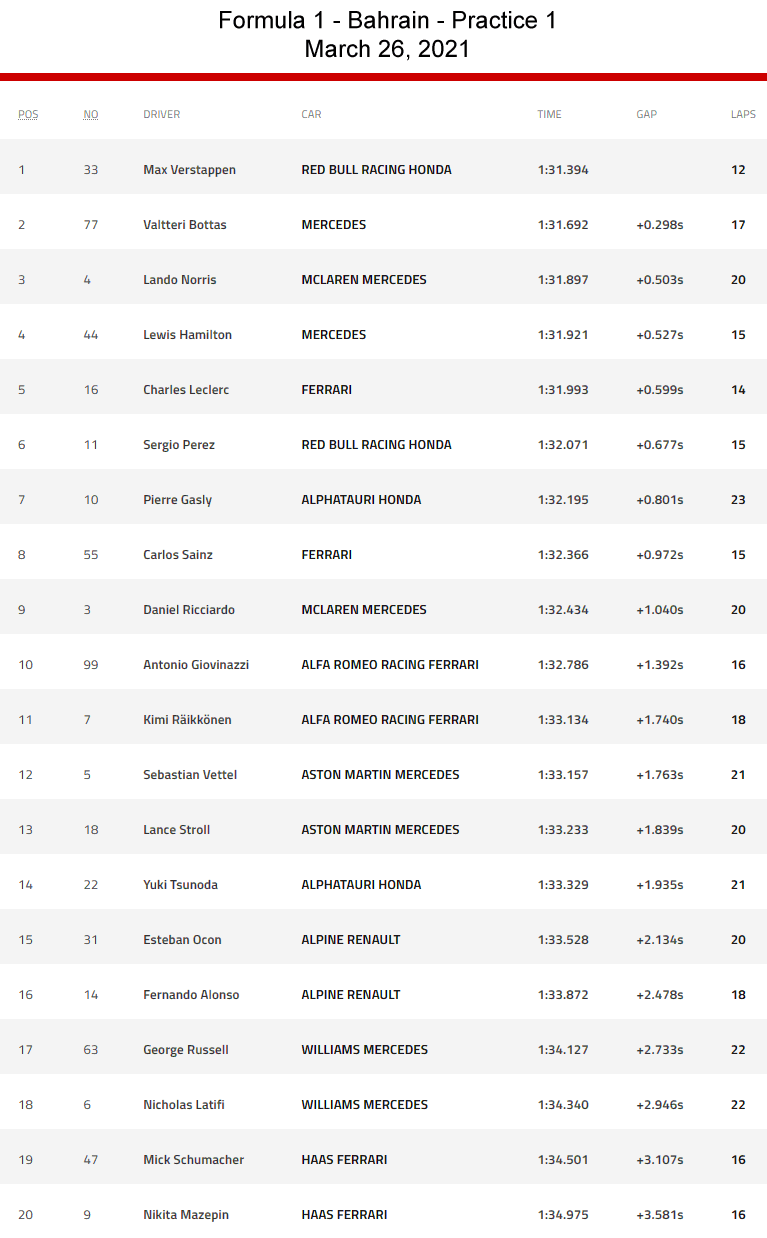Click George Russell's gap of +2.733s
The height and width of the screenshot is (1238, 767).
coord(660,1050)
